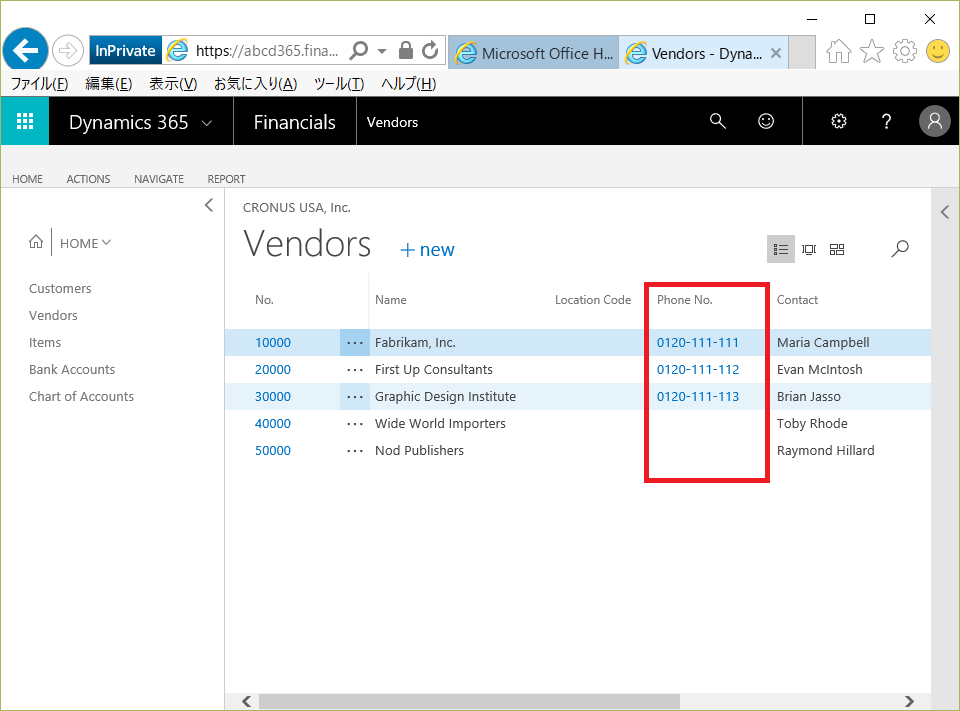This screenshot has height=711, width=960.
Task: Open the Help question mark icon
Action: pyautogui.click(x=886, y=121)
